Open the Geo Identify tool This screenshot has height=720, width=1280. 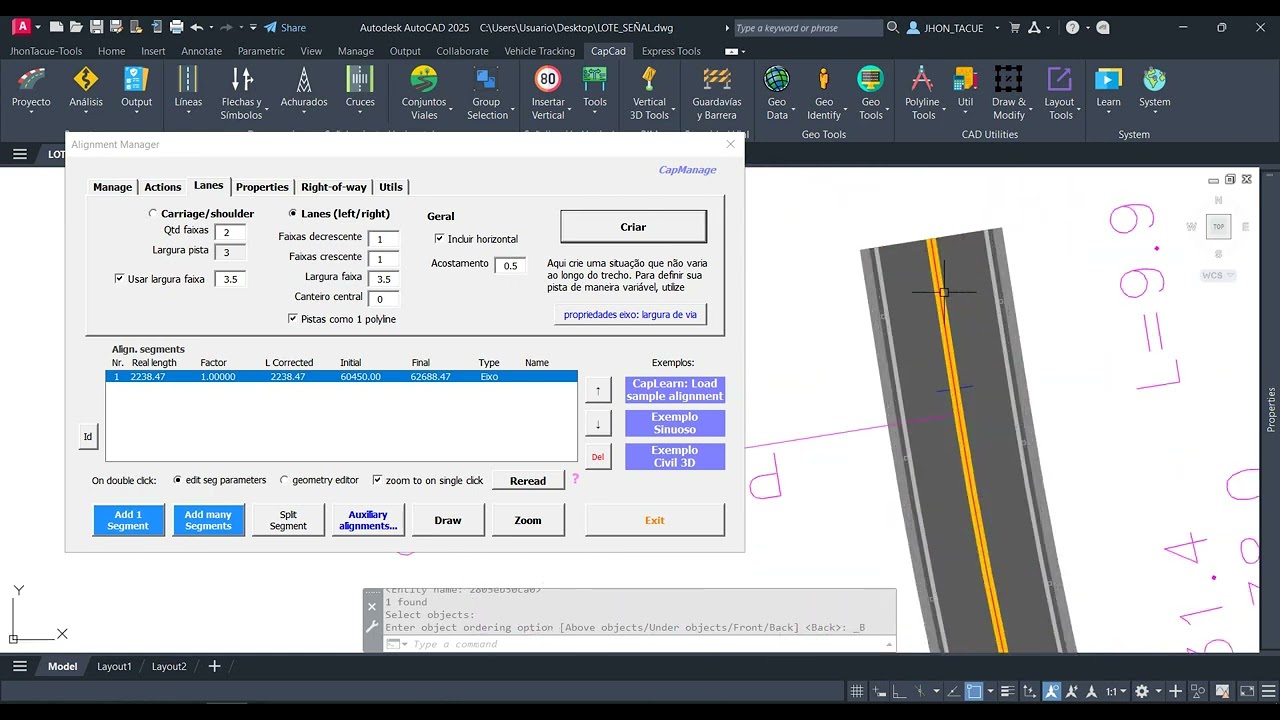coord(824,93)
